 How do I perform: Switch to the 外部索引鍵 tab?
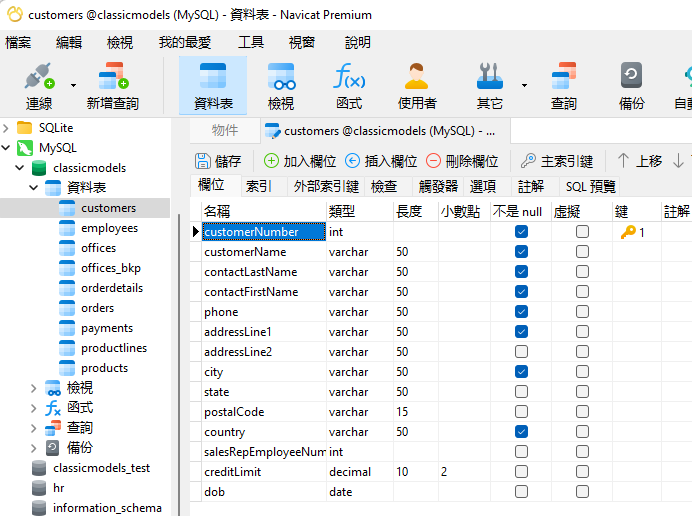(325, 186)
